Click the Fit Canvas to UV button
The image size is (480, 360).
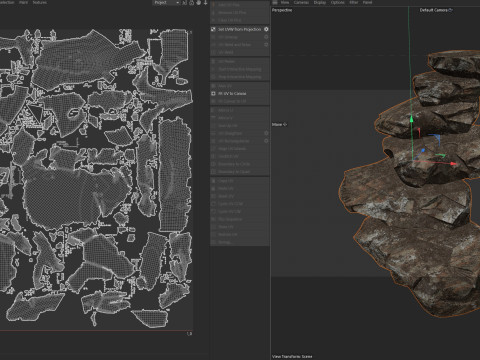(x=239, y=101)
